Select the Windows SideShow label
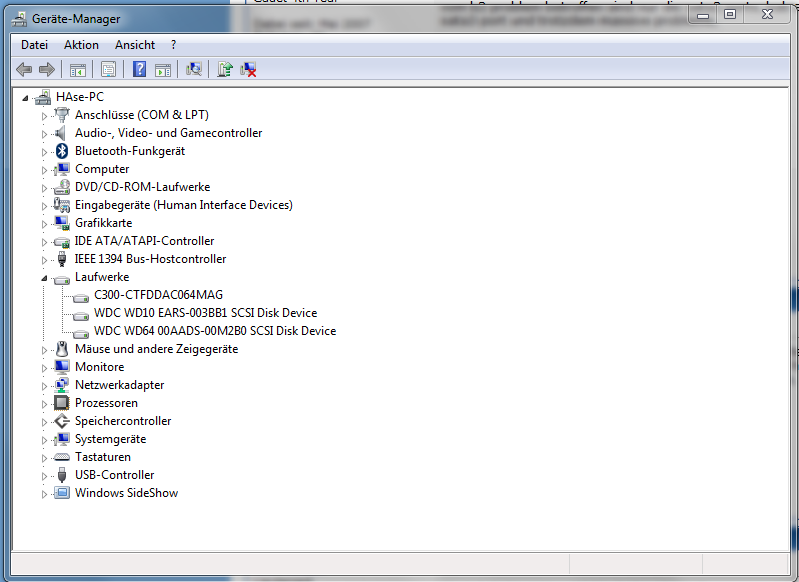 [126, 493]
